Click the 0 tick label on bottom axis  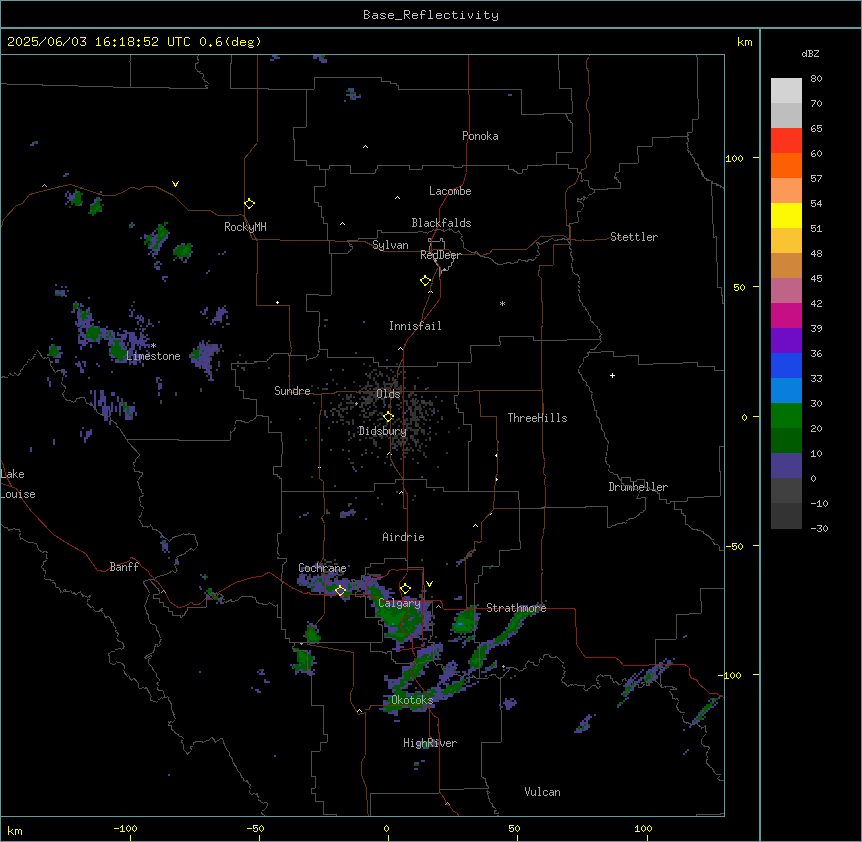(x=386, y=828)
